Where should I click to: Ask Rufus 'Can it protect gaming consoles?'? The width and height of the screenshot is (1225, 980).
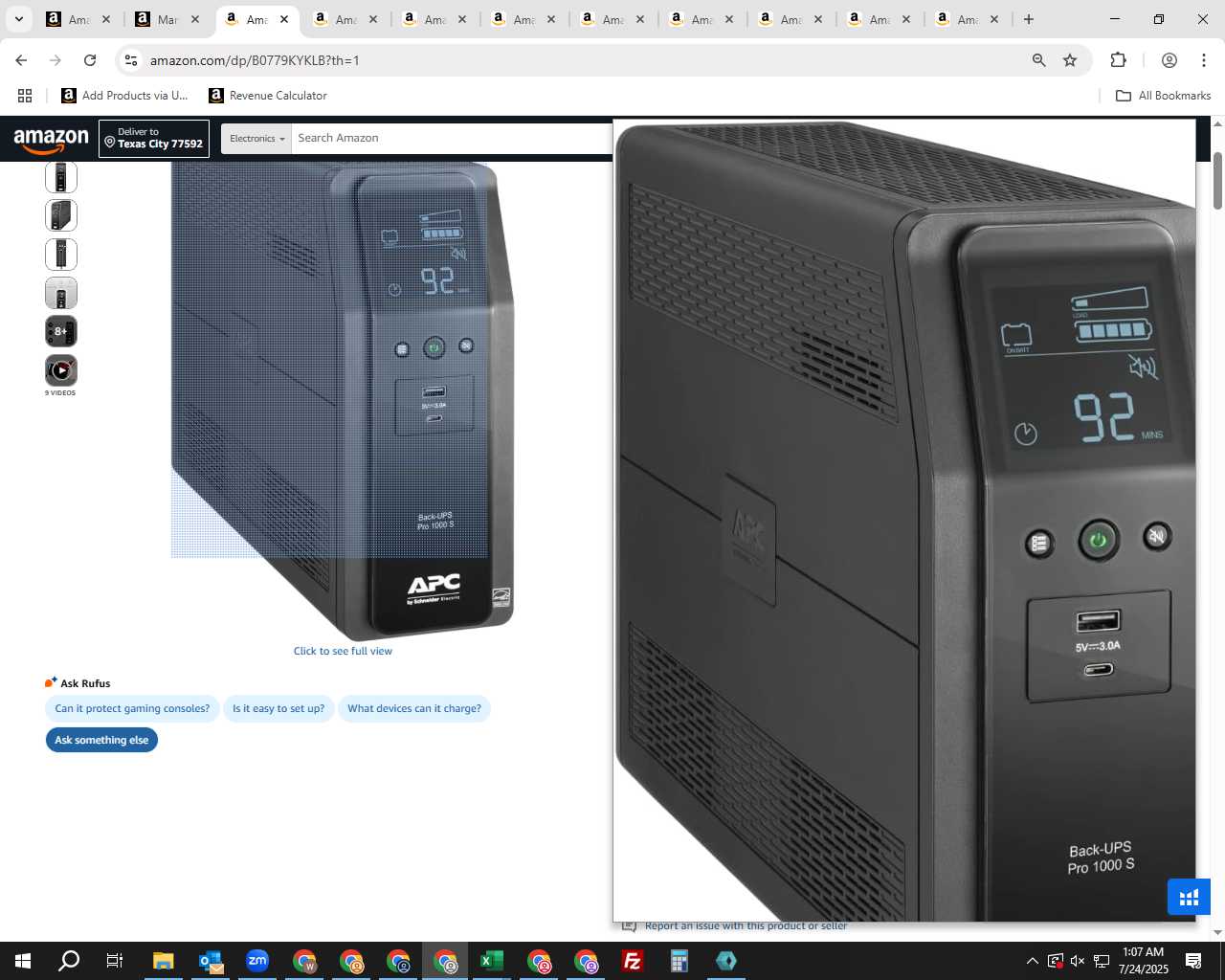[x=132, y=708]
